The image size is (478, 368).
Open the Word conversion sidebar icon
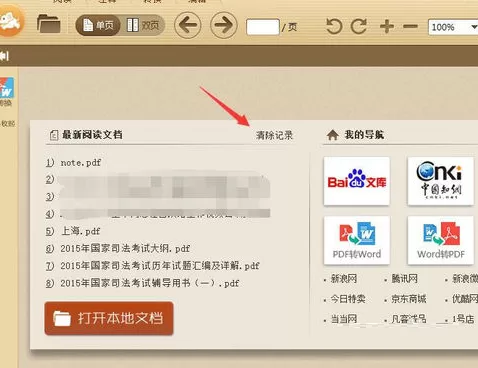click(x=7, y=88)
